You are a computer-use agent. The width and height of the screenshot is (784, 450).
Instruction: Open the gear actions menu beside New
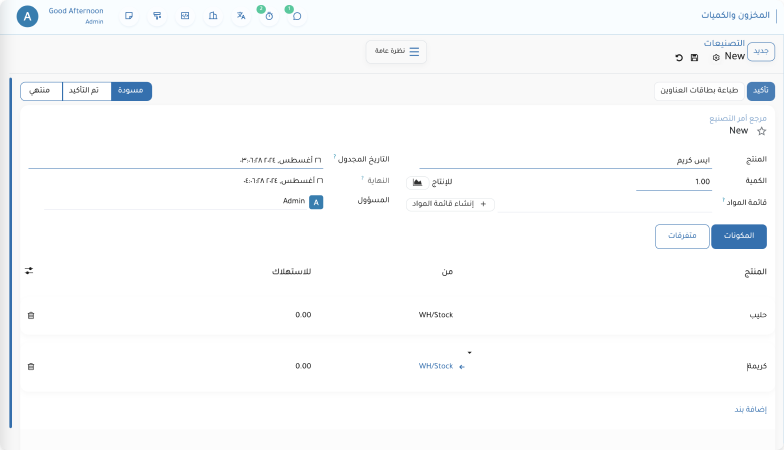(716, 58)
